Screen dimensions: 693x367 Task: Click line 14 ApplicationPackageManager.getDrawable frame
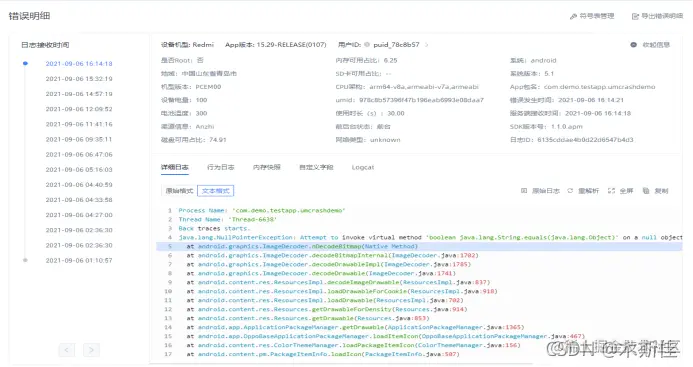point(355,327)
